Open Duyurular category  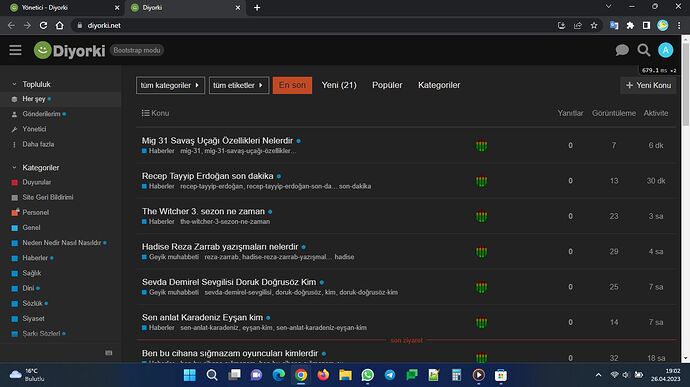coord(37,182)
